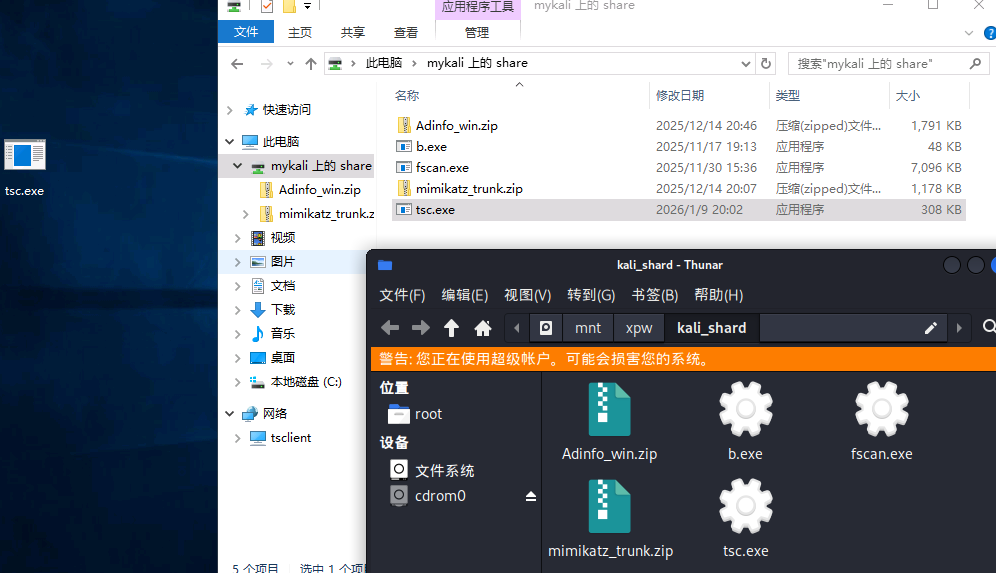Image resolution: width=996 pixels, height=573 pixels.
Task: Select root in Thunar sidebar
Action: click(x=415, y=414)
